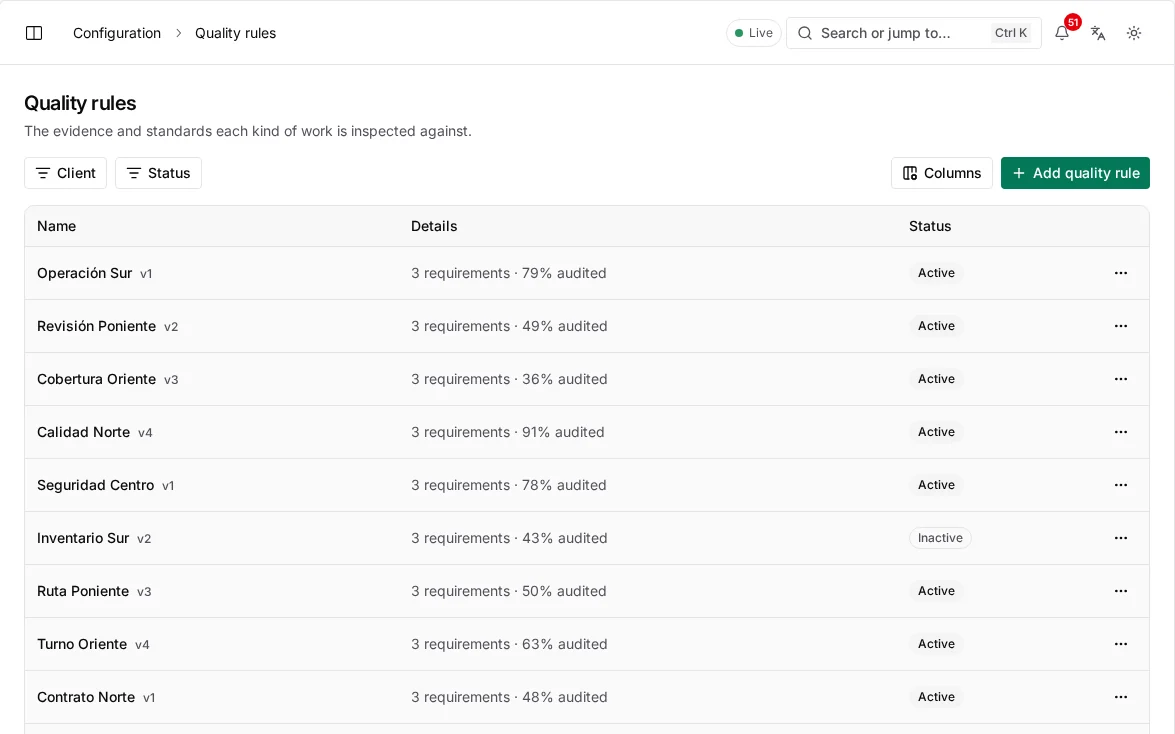Click the Status column header
The image size is (1175, 734).
click(x=930, y=226)
